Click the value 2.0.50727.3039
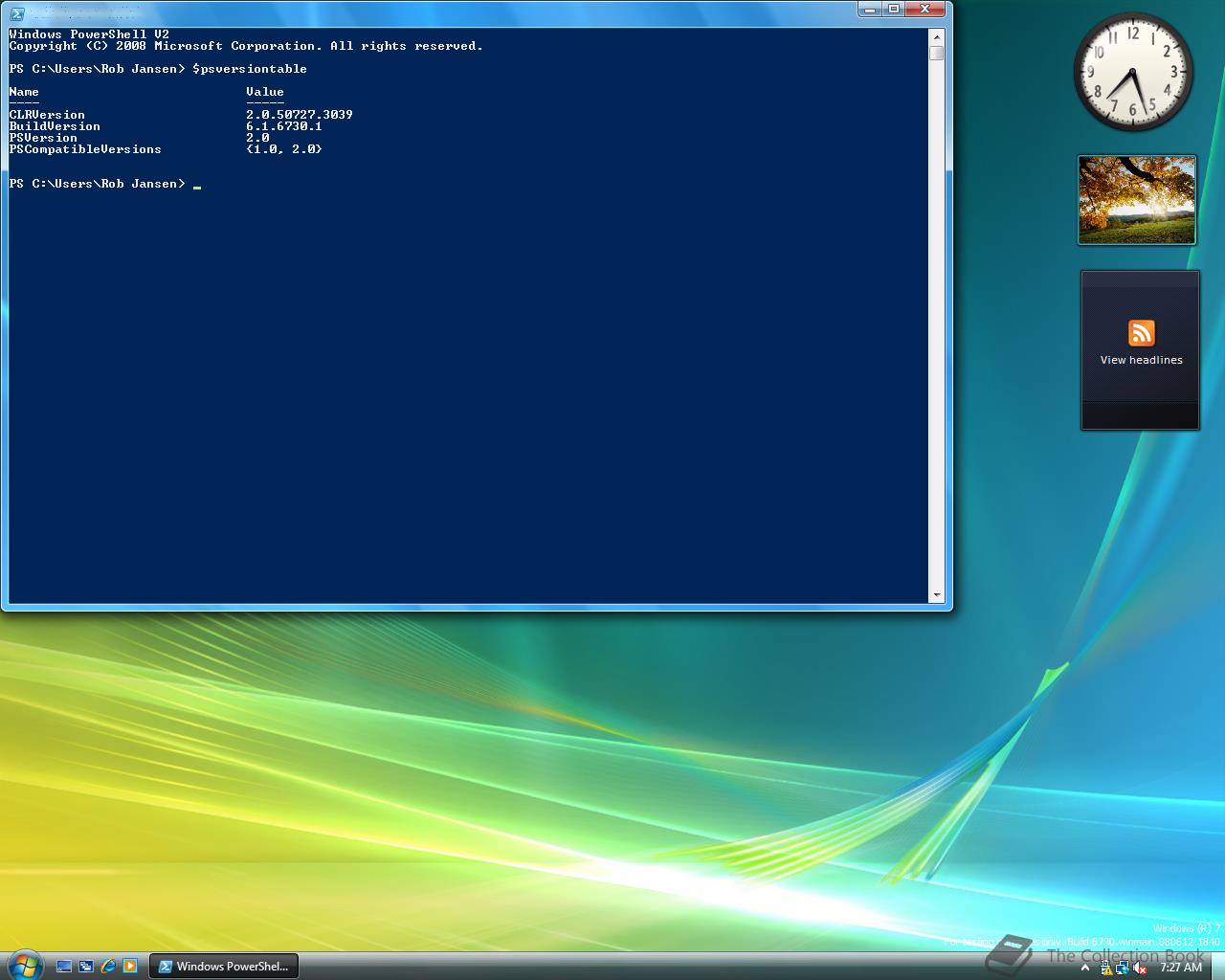The height and width of the screenshot is (980, 1225). (300, 115)
